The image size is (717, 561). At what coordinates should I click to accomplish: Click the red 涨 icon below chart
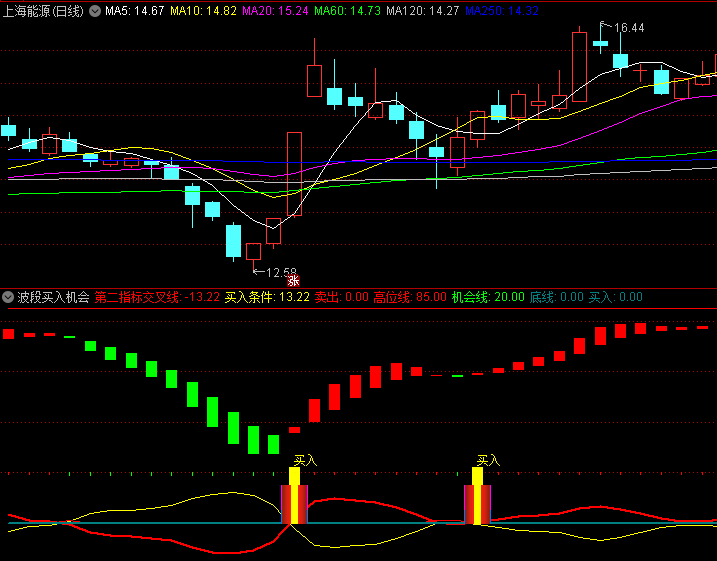coord(293,281)
